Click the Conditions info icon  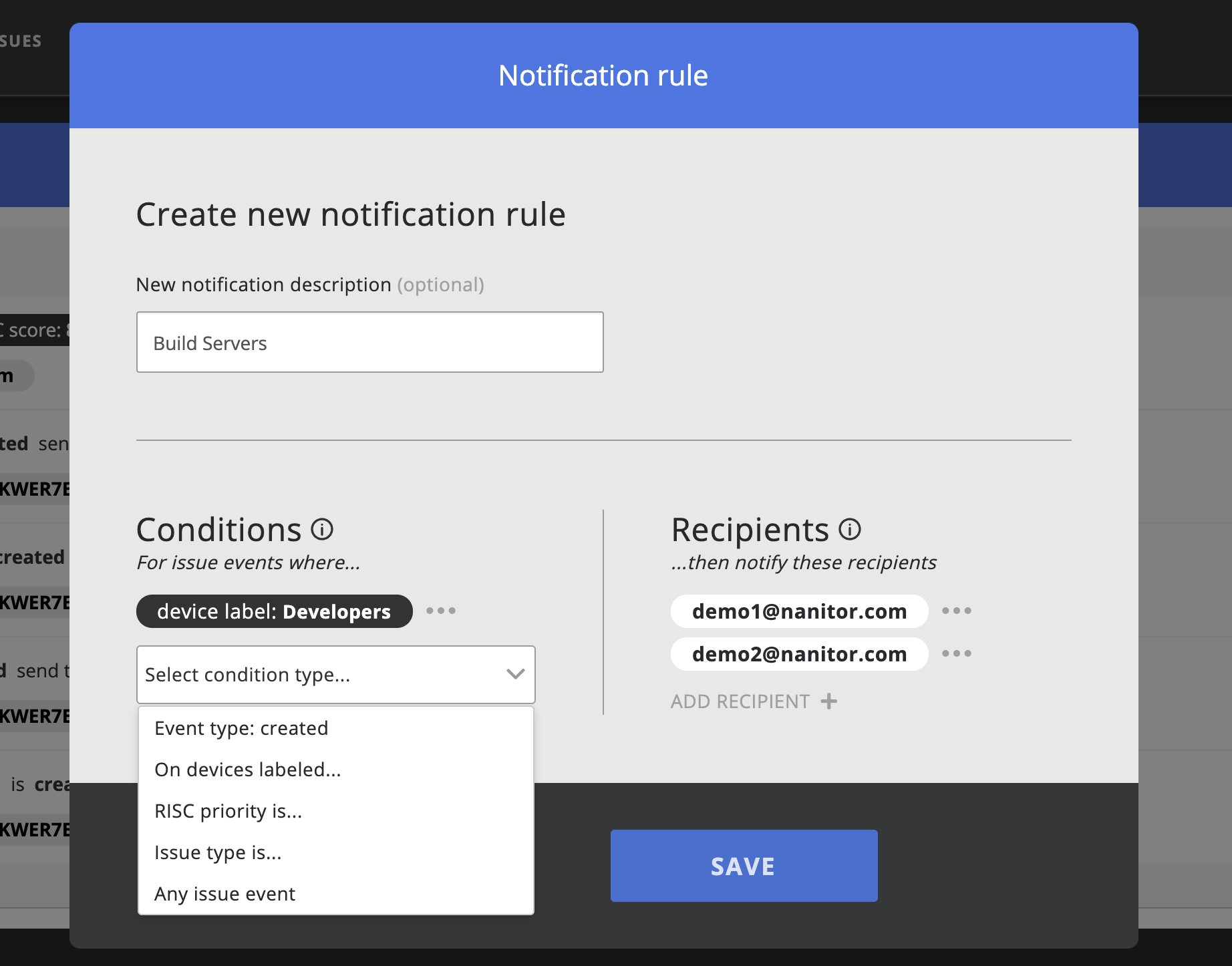(322, 530)
